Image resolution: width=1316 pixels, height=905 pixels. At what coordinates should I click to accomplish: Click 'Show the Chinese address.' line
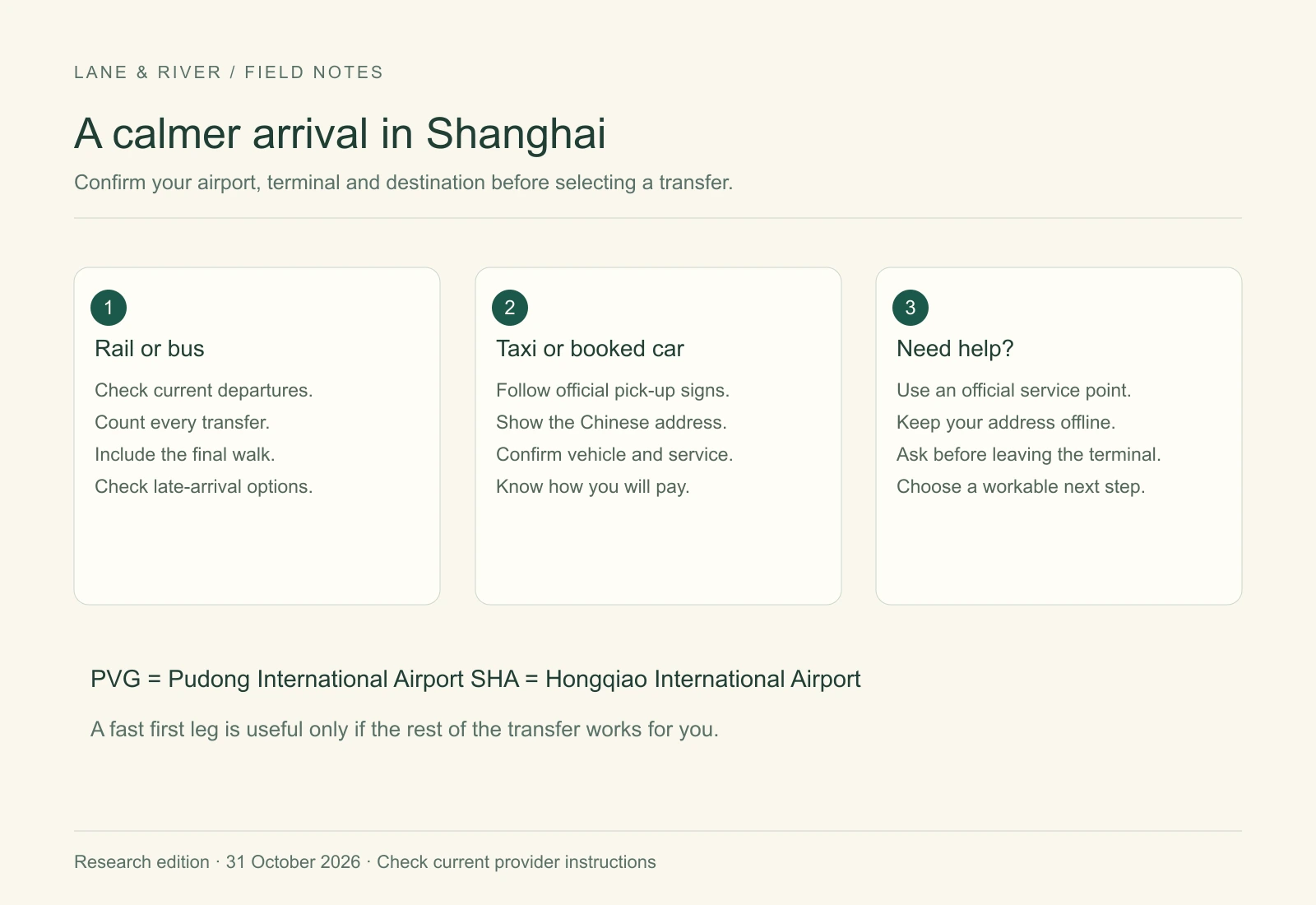click(x=611, y=422)
